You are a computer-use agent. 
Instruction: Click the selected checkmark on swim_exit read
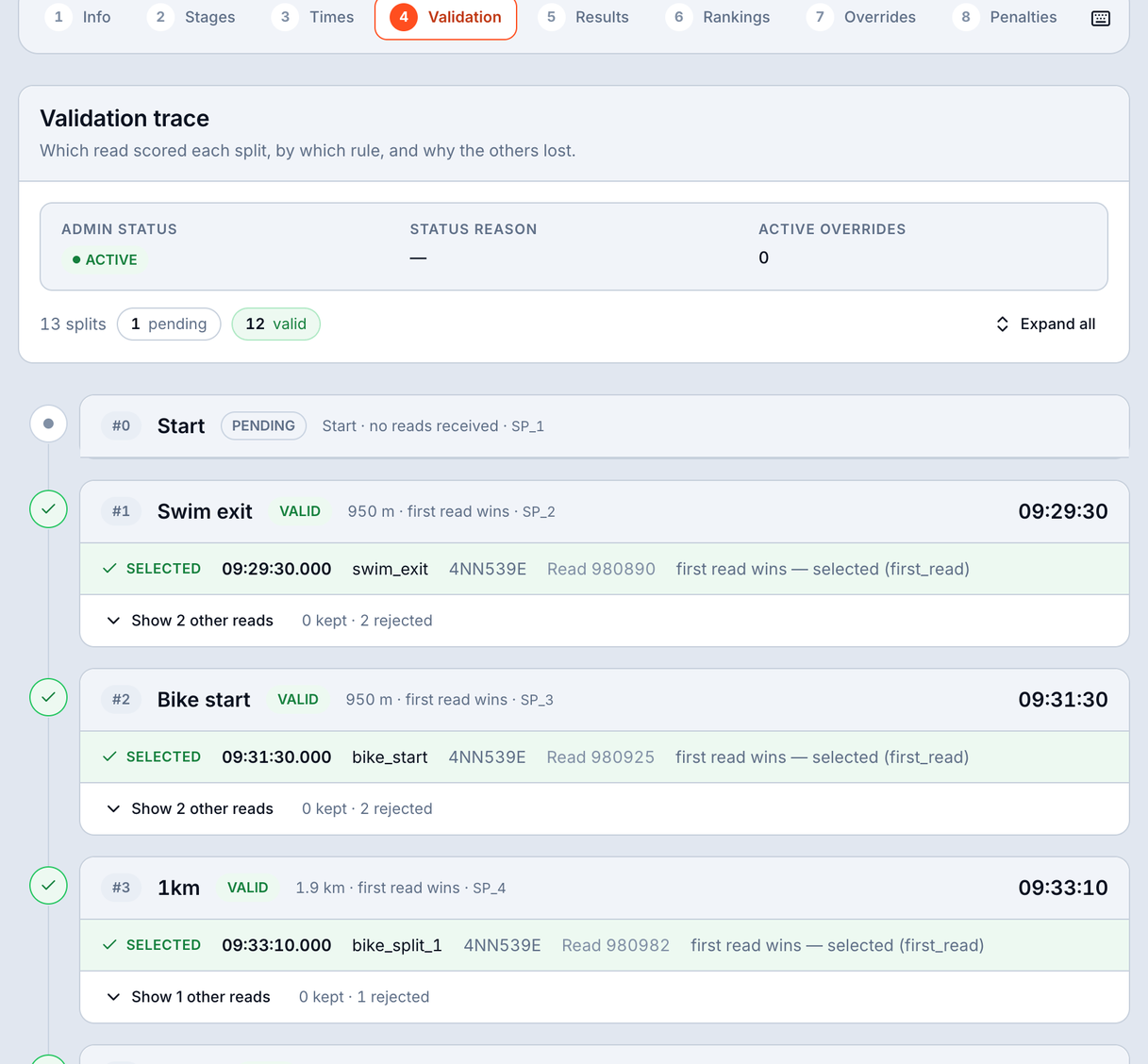click(x=109, y=569)
